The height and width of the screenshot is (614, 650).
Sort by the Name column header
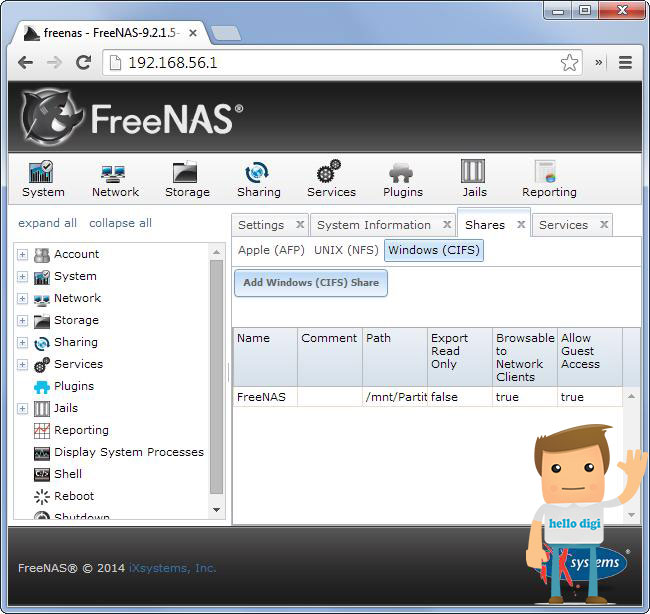click(x=265, y=357)
